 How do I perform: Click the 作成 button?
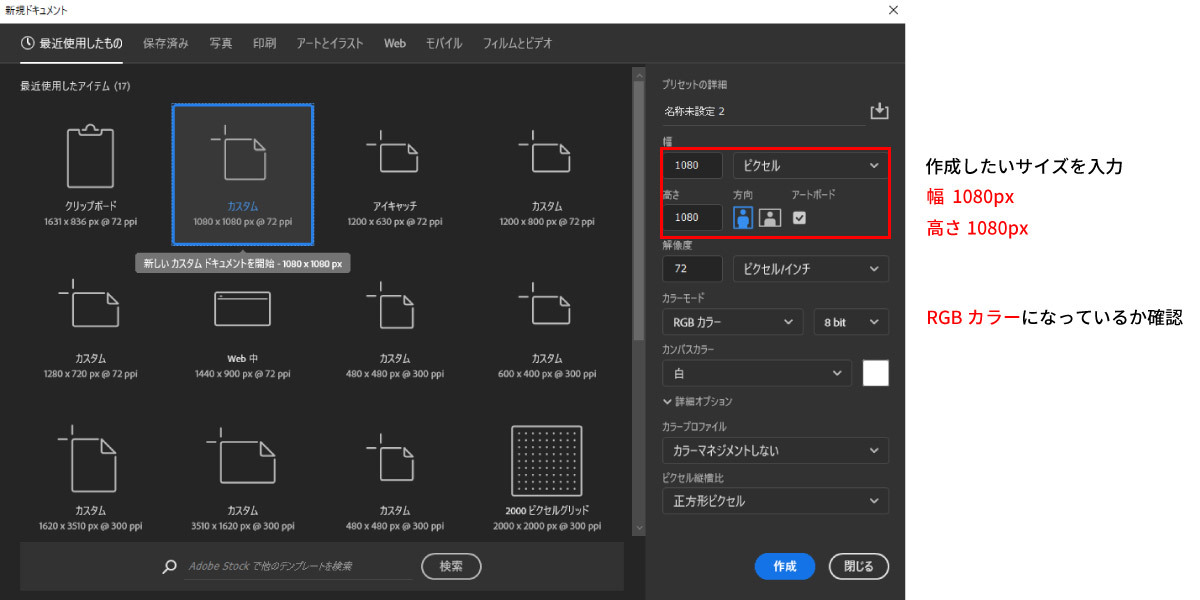click(x=785, y=566)
